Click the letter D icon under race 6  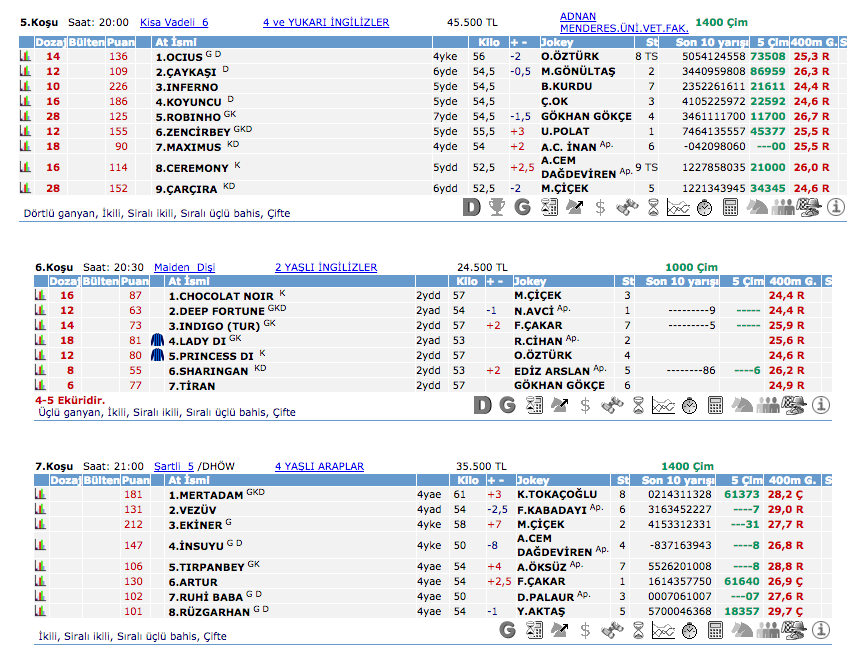click(483, 405)
